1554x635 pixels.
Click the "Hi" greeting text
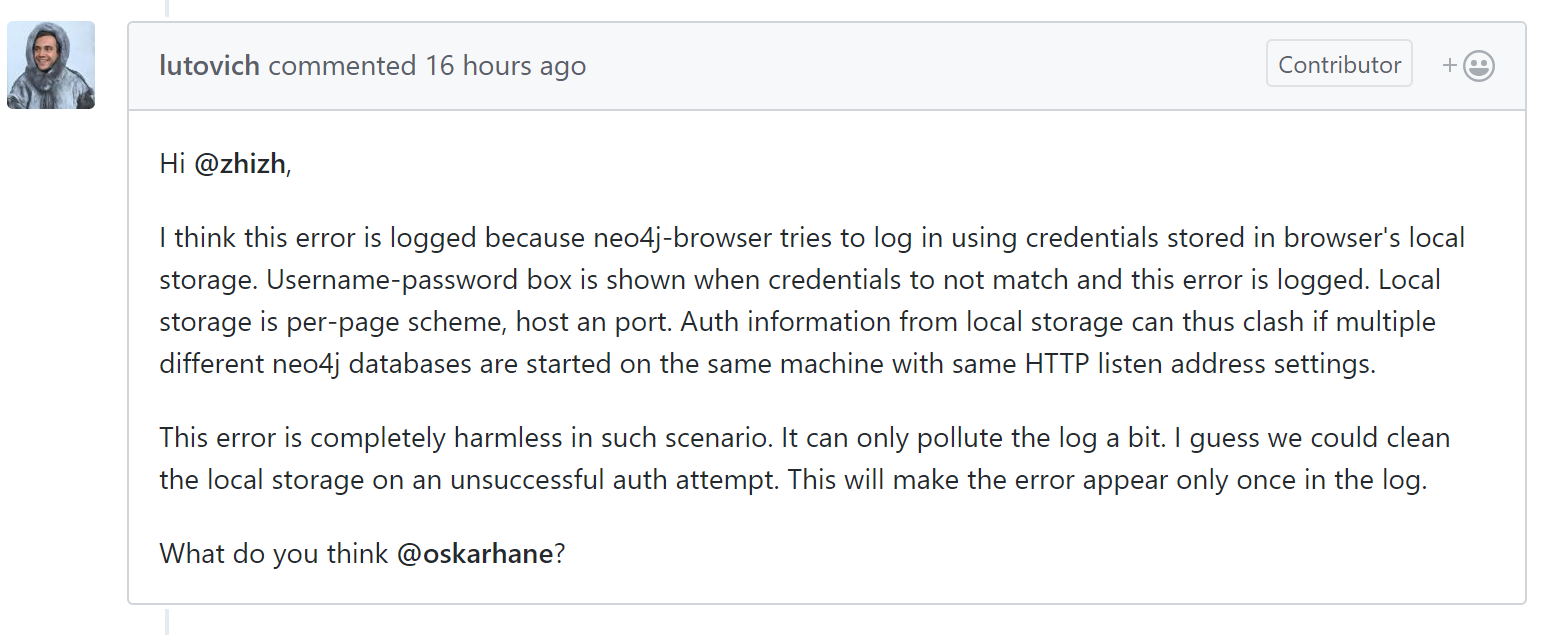coord(173,165)
